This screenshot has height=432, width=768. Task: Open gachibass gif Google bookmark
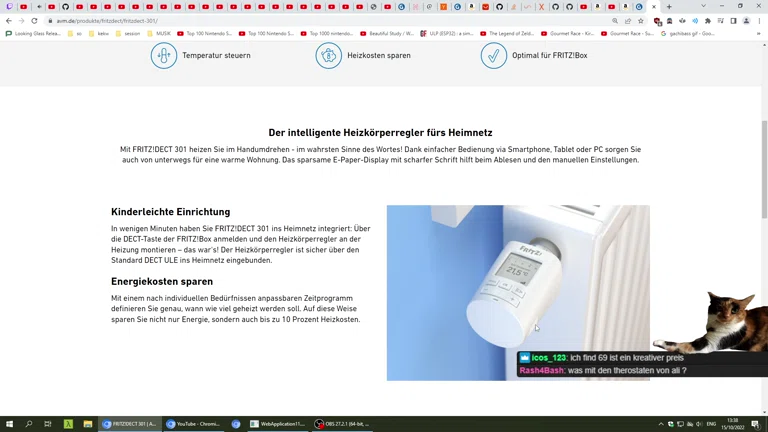tap(688, 34)
